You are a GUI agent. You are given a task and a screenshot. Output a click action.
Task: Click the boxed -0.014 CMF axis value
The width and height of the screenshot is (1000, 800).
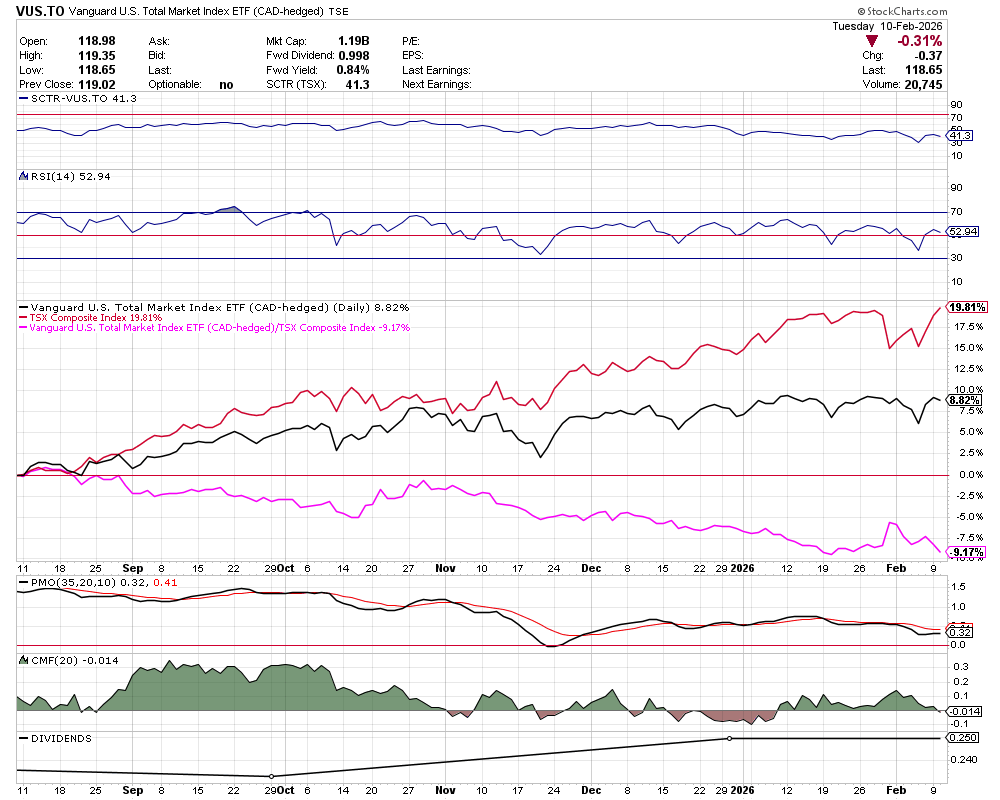click(965, 711)
